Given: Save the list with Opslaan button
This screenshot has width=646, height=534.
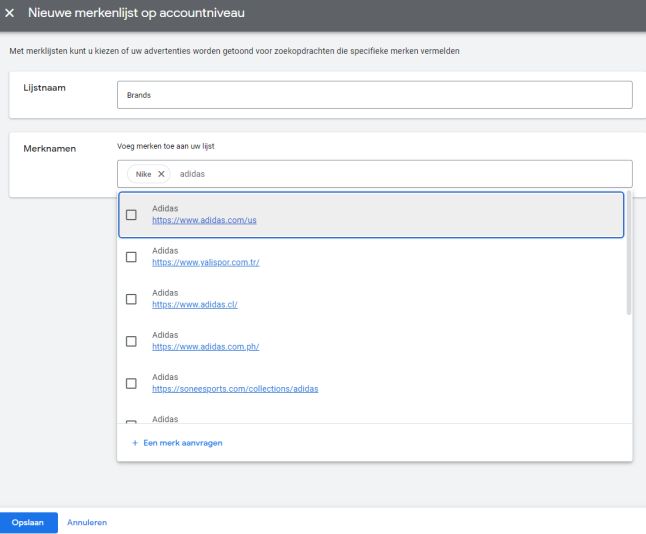Looking at the screenshot, I should (x=28, y=522).
